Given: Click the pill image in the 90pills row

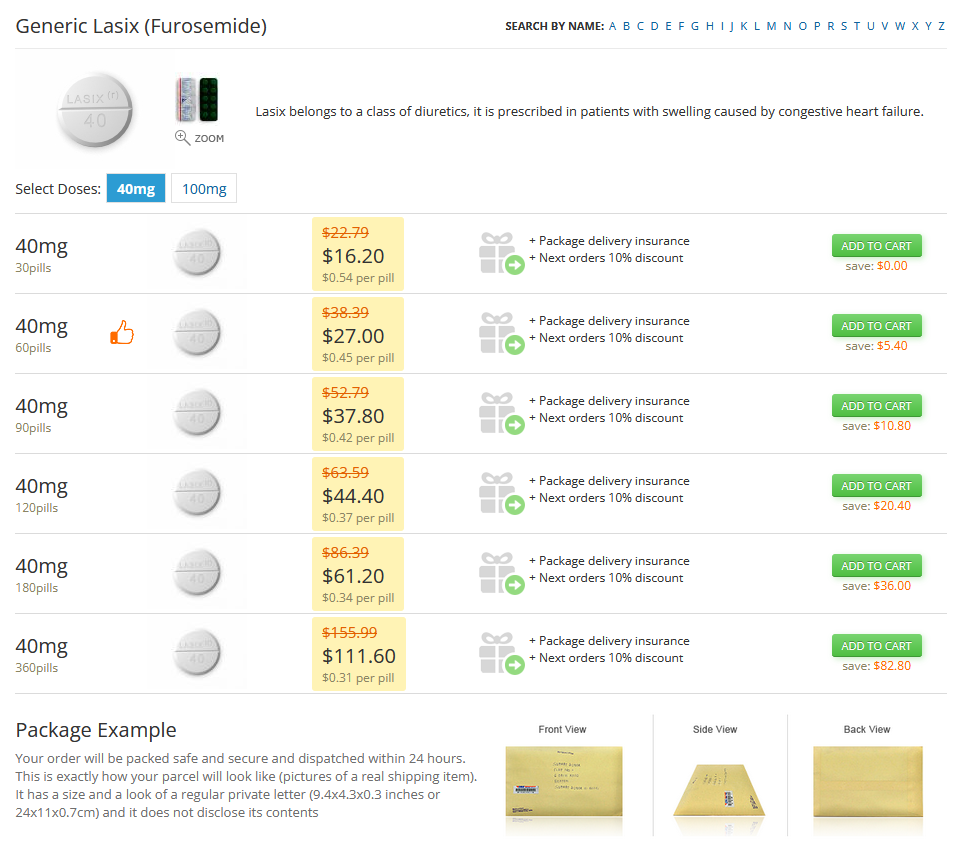Looking at the screenshot, I should [x=196, y=412].
